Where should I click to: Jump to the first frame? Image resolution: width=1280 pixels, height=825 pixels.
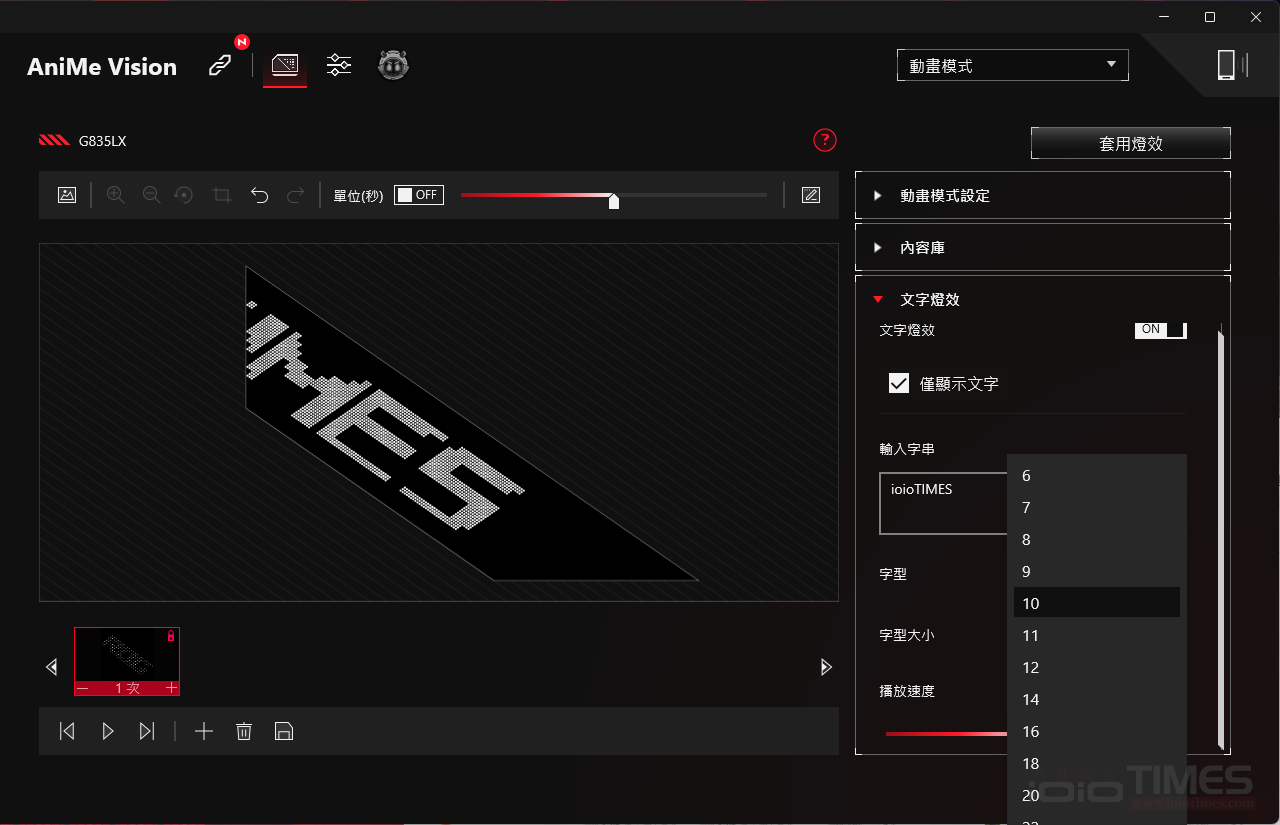tap(67, 731)
